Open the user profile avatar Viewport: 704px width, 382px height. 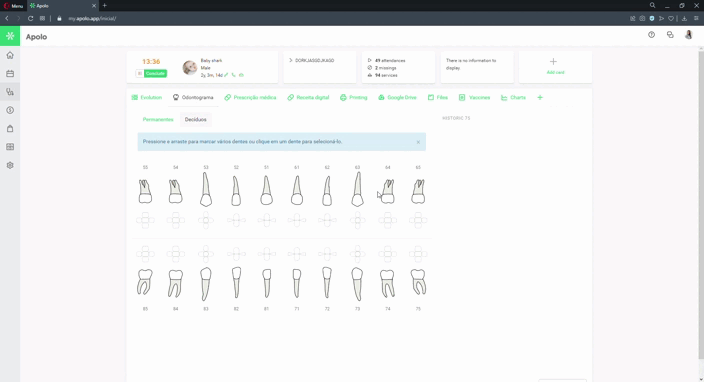[x=688, y=35]
